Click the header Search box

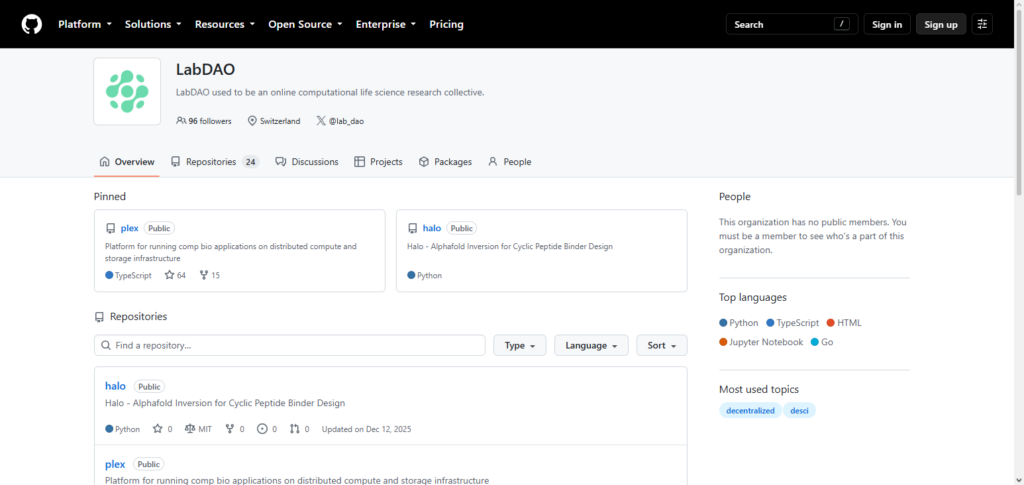(792, 24)
